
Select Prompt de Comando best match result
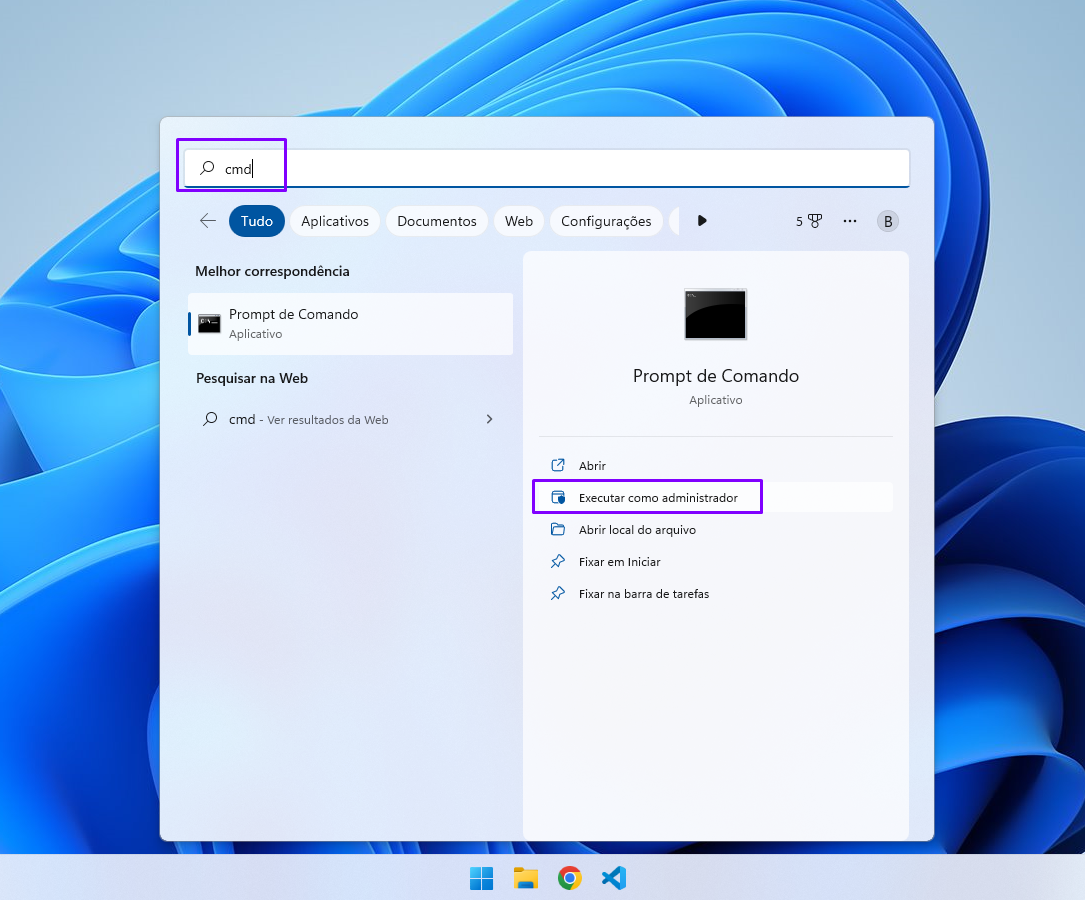350,324
